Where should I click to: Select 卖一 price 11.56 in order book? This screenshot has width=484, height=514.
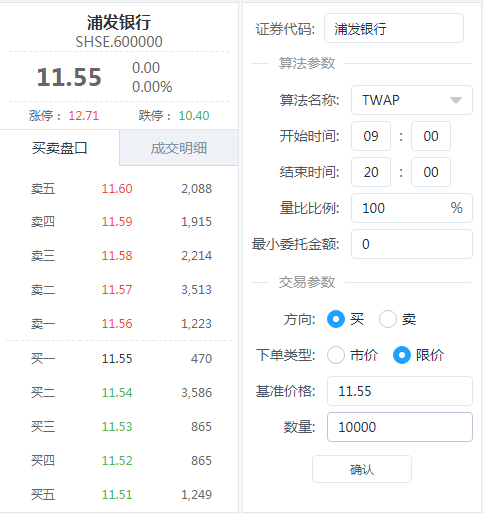117,324
